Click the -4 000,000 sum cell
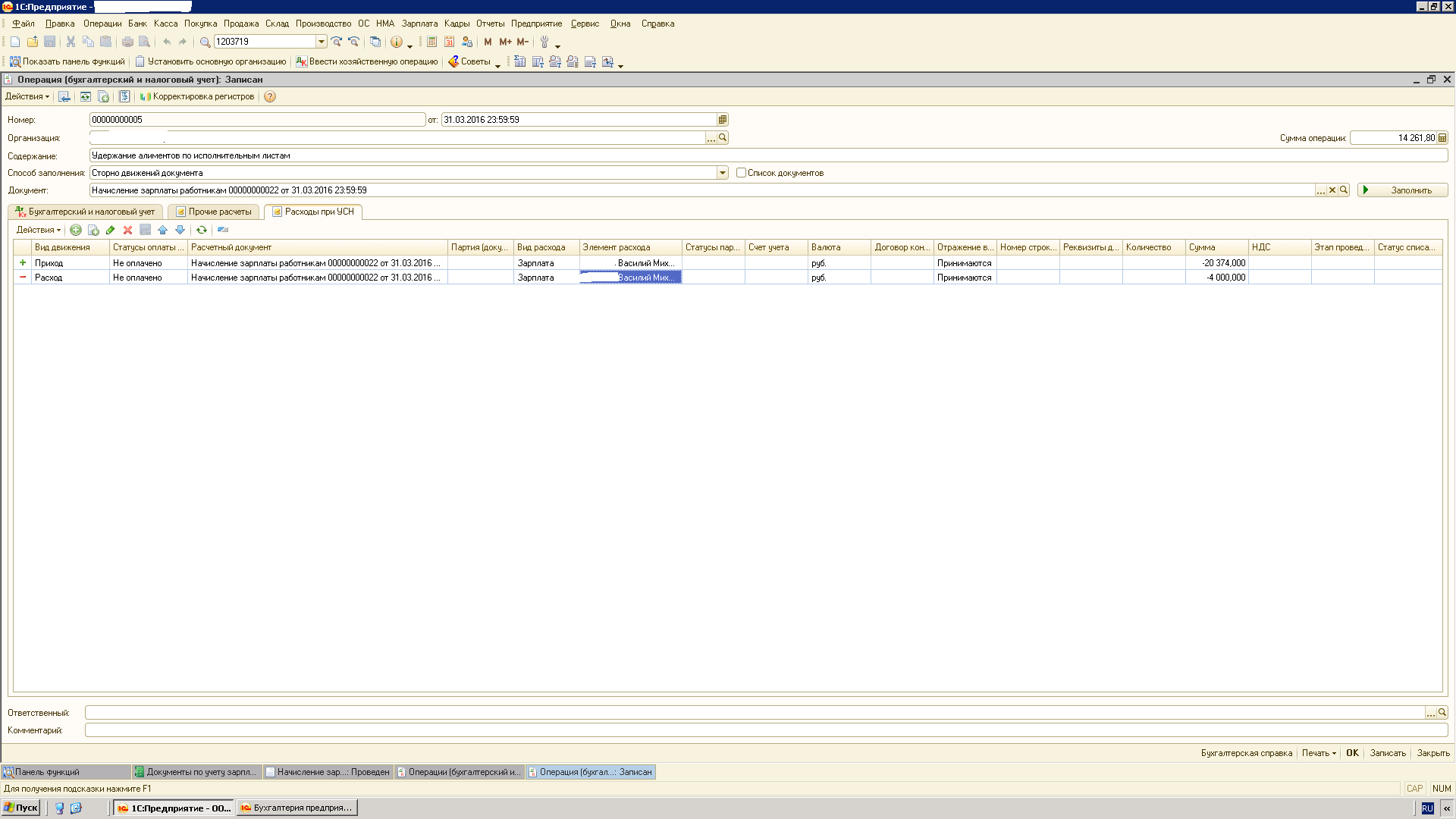Viewport: 1456px width, 819px height. (x=1216, y=278)
